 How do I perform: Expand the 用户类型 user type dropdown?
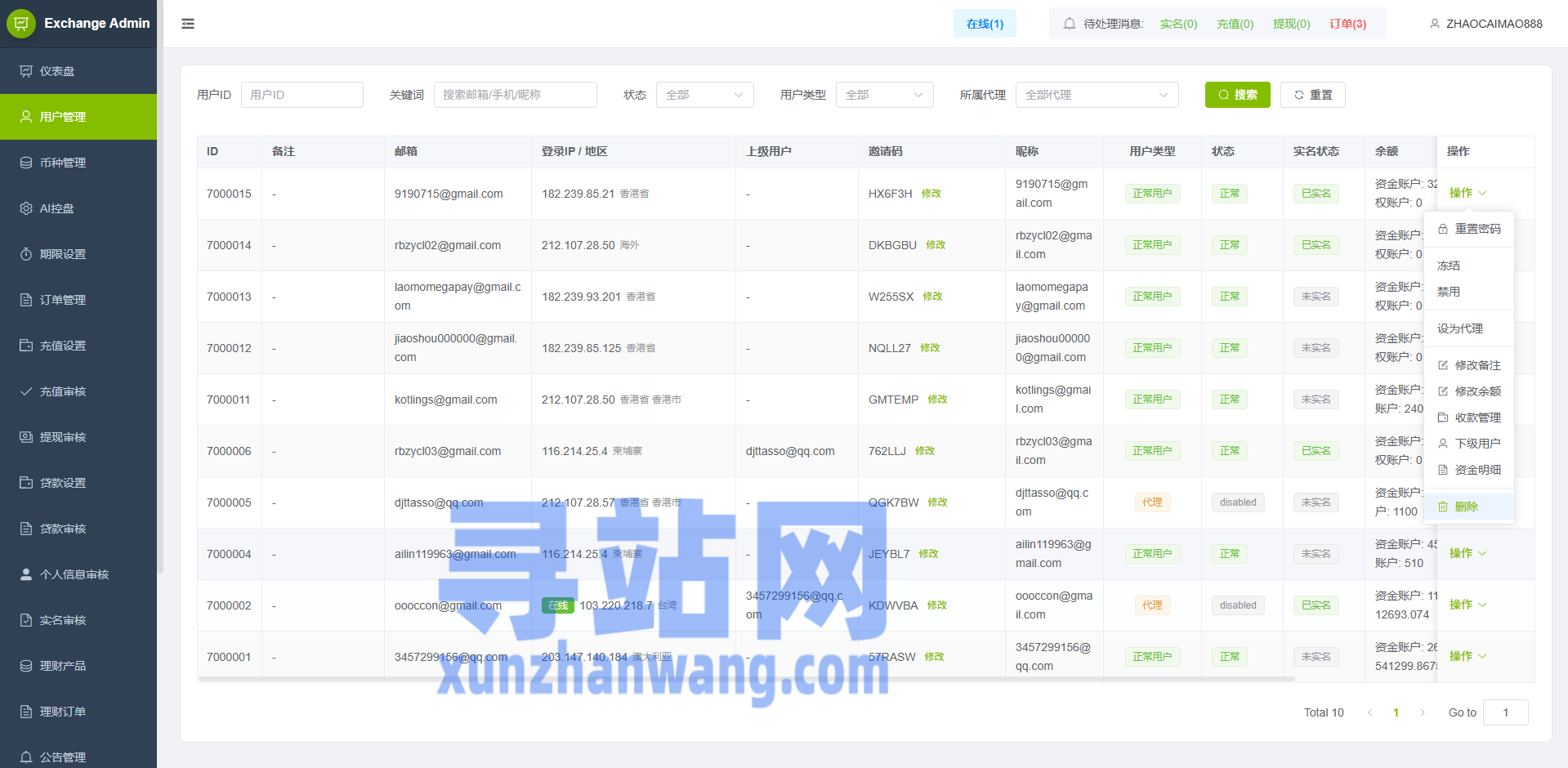coord(884,95)
